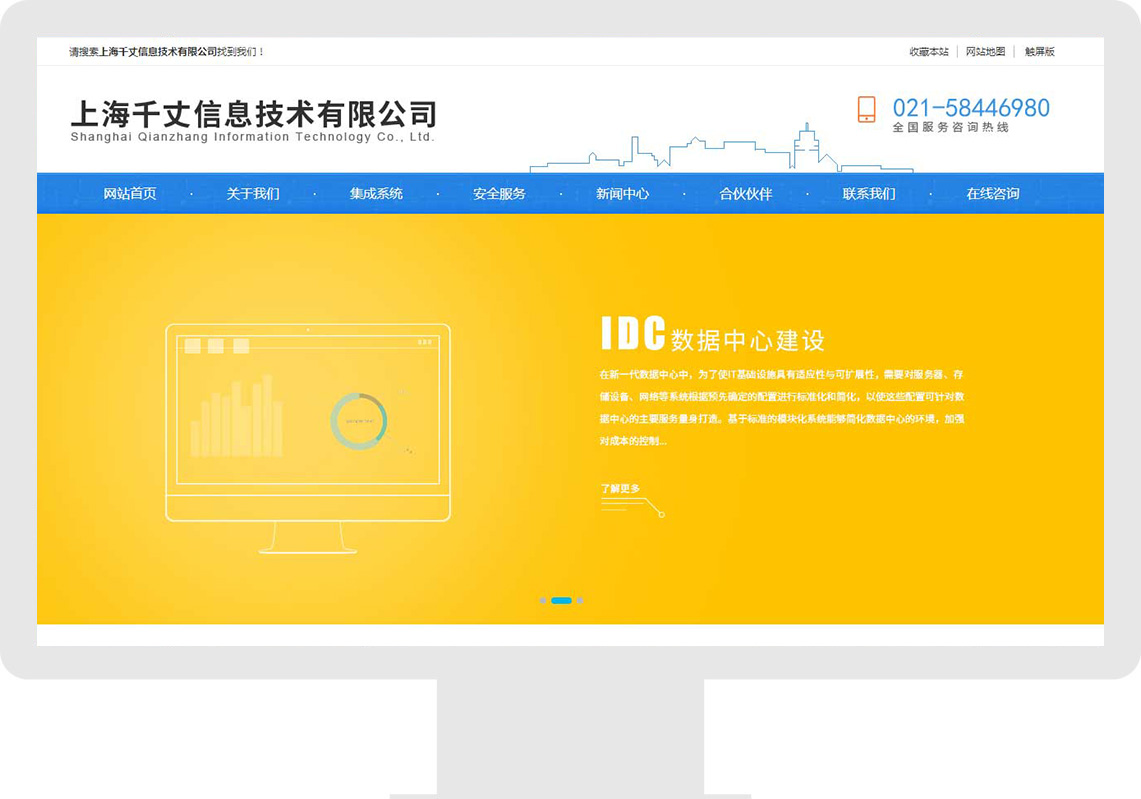Navigate to 安全服务 section
The image size is (1141, 799).
[x=499, y=194]
